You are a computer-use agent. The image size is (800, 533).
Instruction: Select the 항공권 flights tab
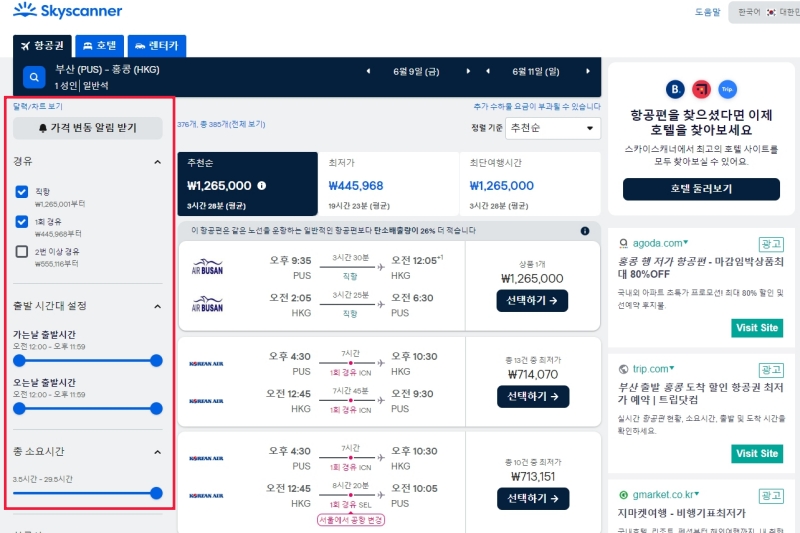pyautogui.click(x=43, y=46)
